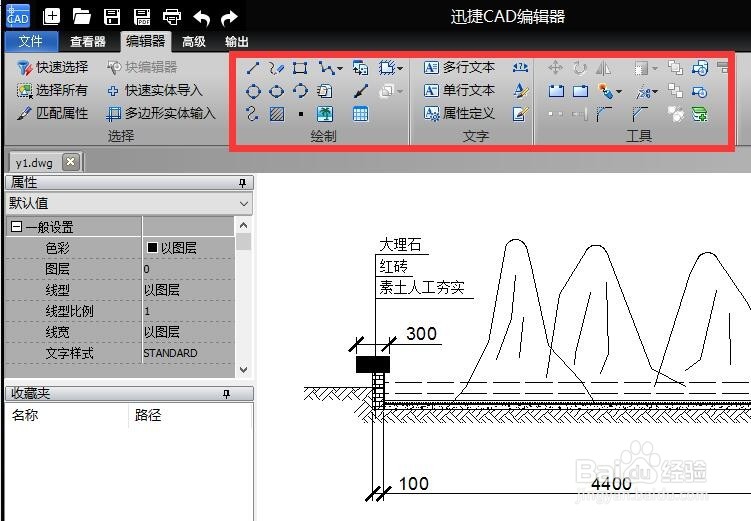
Task: Click 快速选择 button
Action: [52, 68]
